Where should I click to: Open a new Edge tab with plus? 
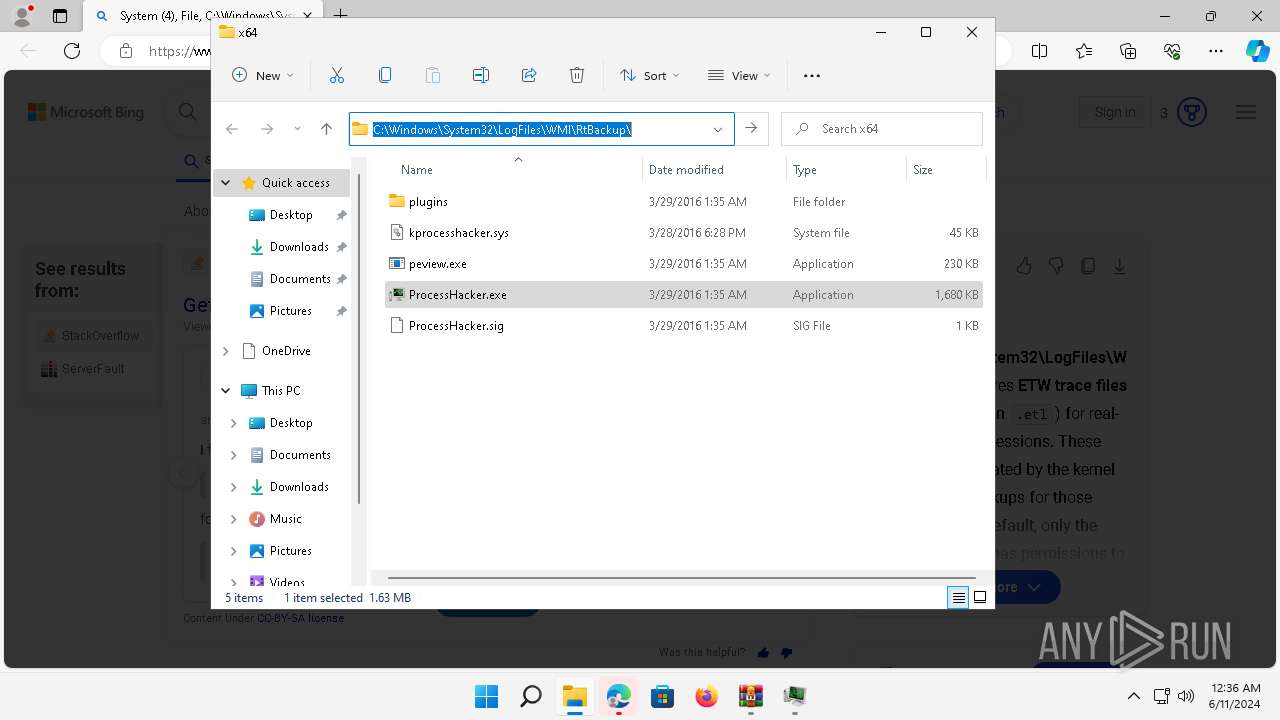(340, 15)
